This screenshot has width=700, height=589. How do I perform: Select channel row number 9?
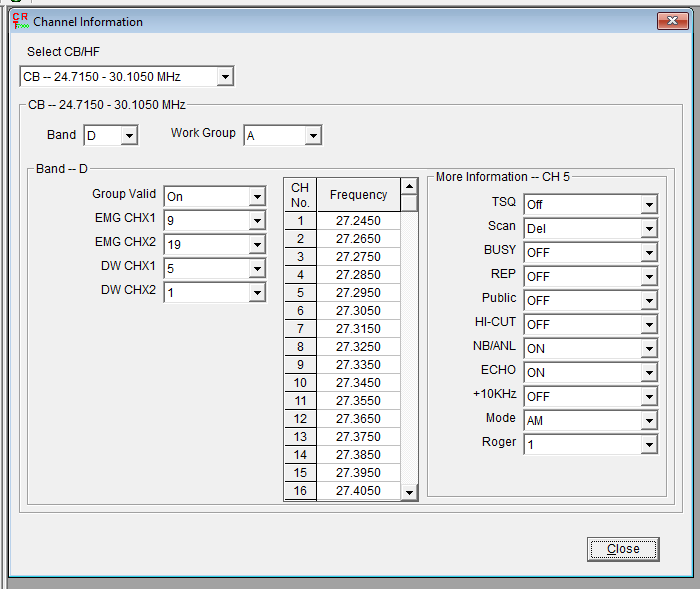point(300,365)
